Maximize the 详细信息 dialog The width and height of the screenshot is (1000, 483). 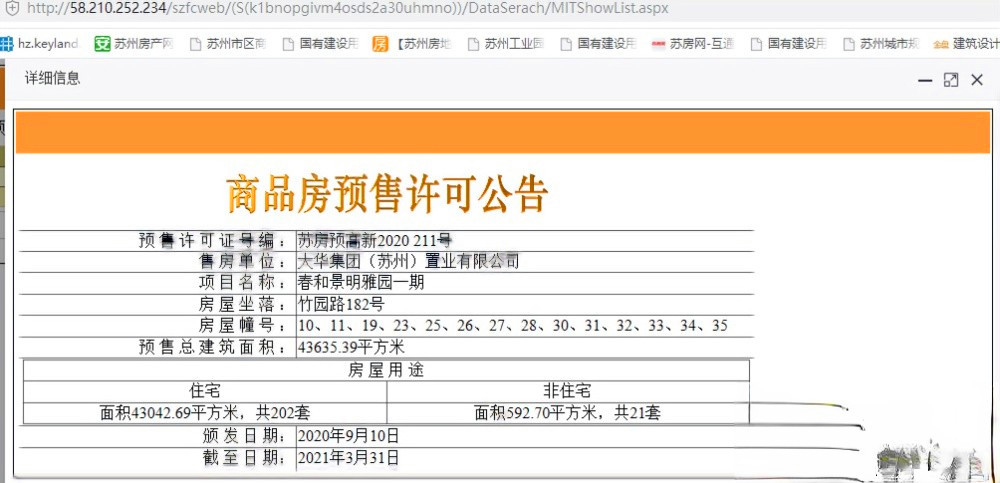point(951,80)
